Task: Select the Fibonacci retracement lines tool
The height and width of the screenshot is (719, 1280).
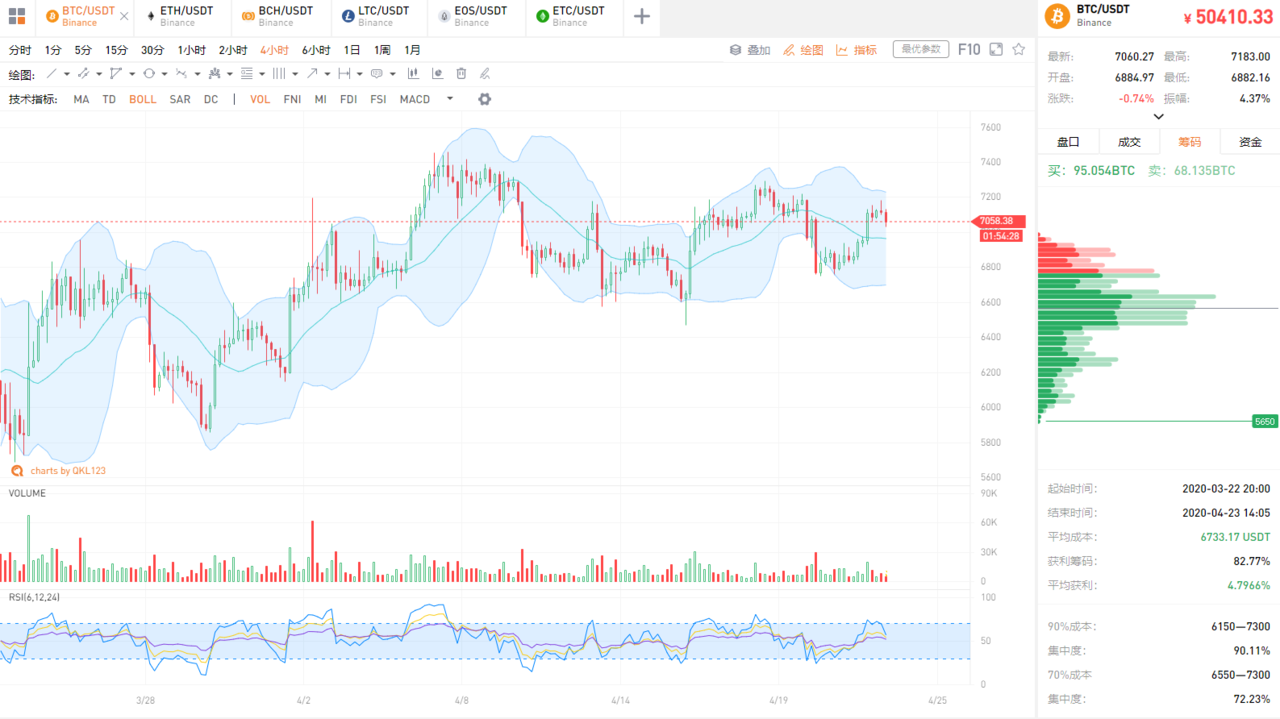Action: 247,73
